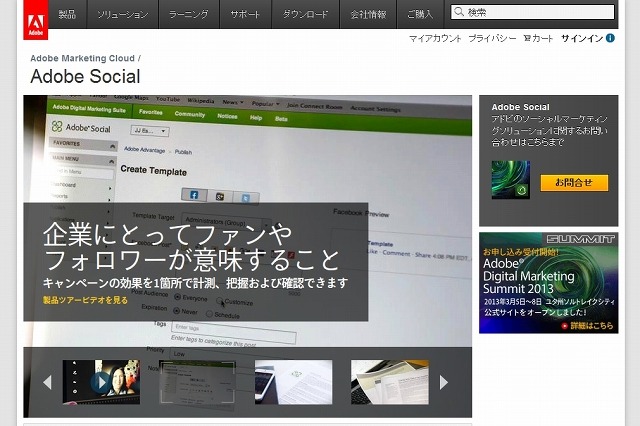This screenshot has height=426, width=640.
Task: Click 詳細はこちら on Summit banner
Action: 588,326
